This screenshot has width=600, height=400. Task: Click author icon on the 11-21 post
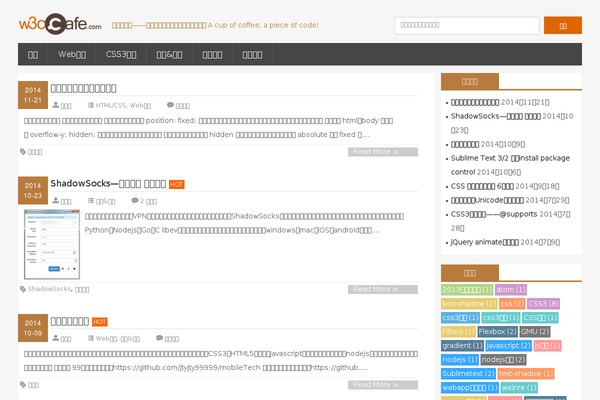tap(55, 105)
